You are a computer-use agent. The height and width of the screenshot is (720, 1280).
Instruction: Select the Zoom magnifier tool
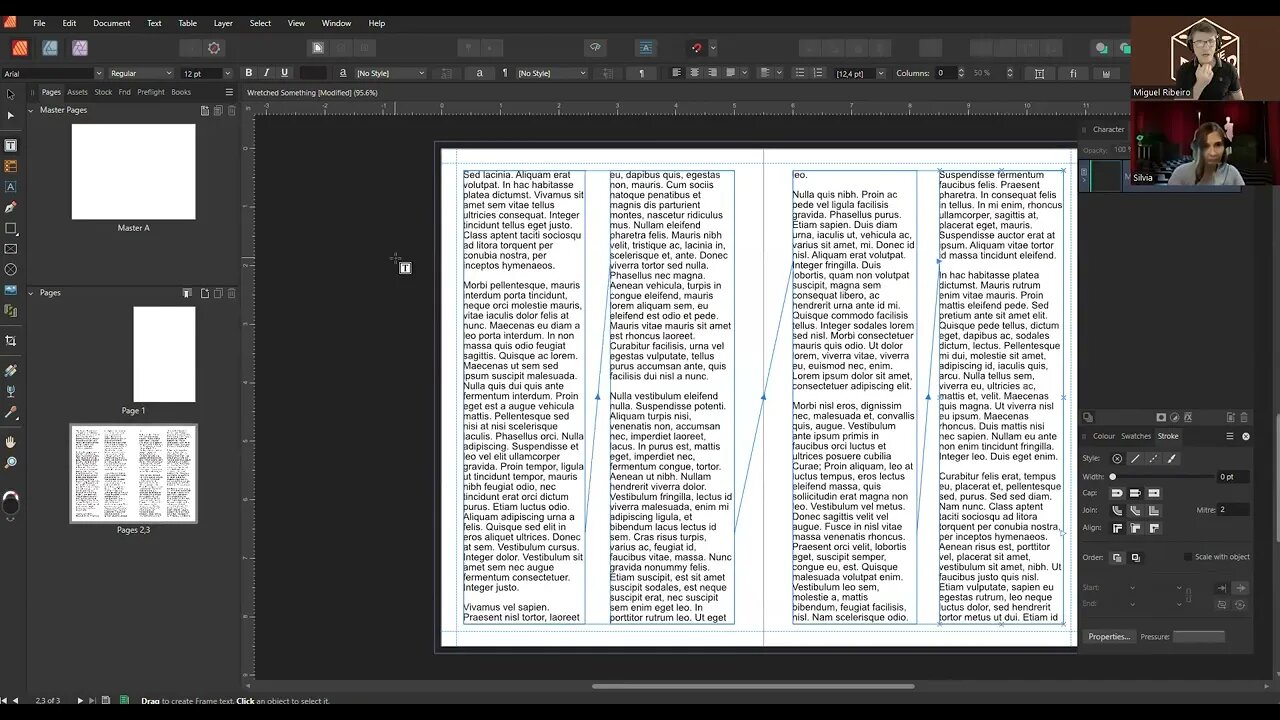[11, 462]
